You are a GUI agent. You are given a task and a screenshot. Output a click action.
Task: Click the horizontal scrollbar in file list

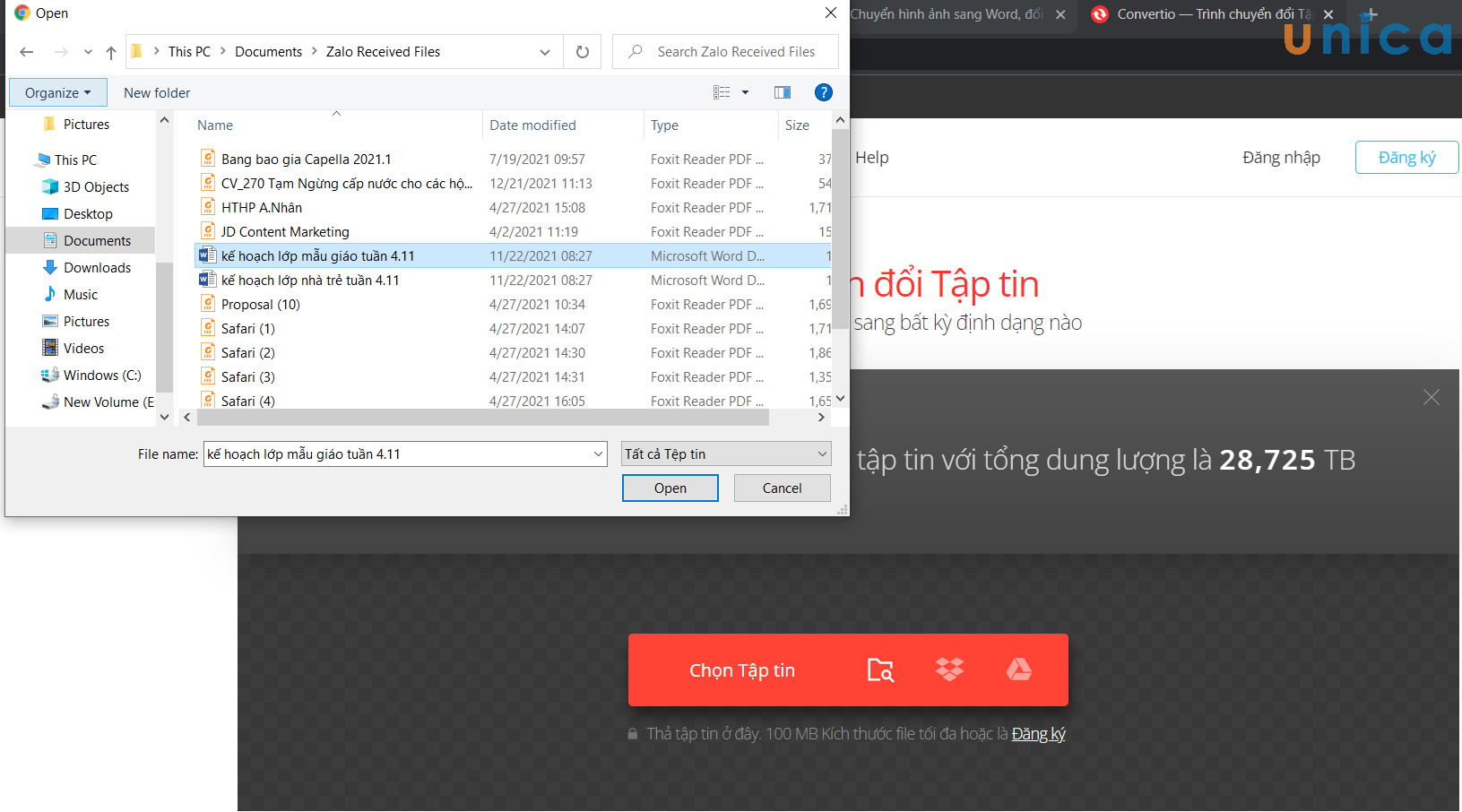pyautogui.click(x=482, y=418)
